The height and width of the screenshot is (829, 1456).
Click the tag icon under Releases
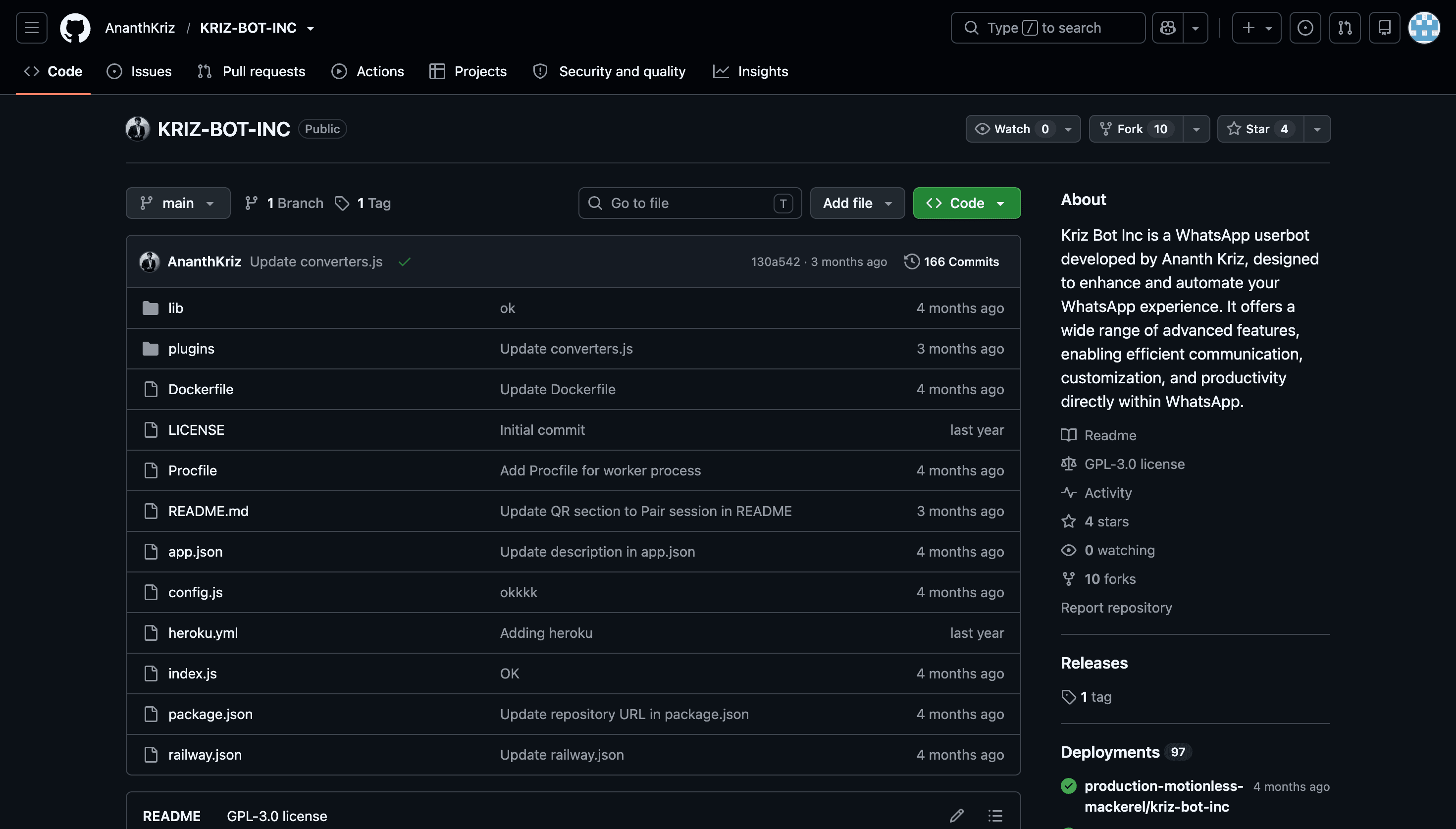tap(1068, 697)
